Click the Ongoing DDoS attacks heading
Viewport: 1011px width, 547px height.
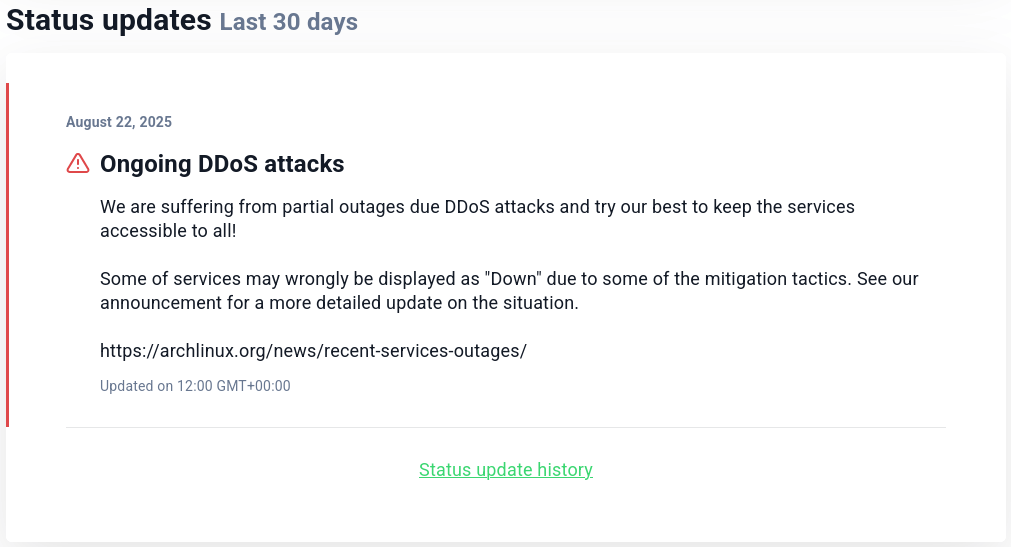222,164
